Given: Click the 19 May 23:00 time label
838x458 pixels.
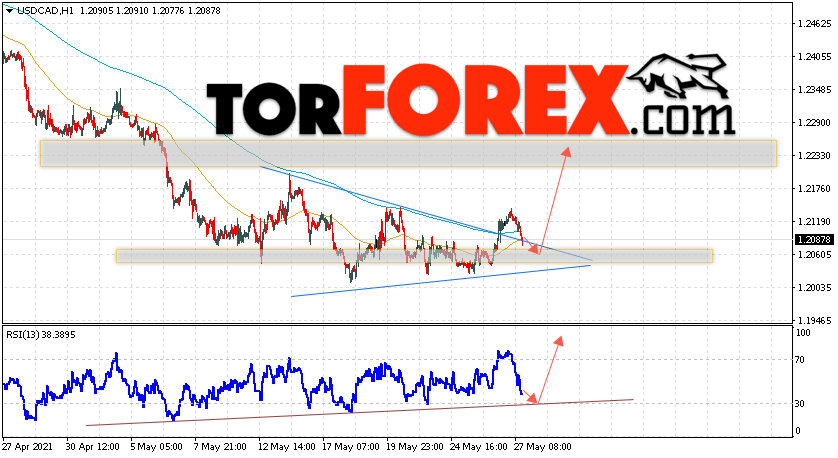Looking at the screenshot, I should tap(414, 447).
